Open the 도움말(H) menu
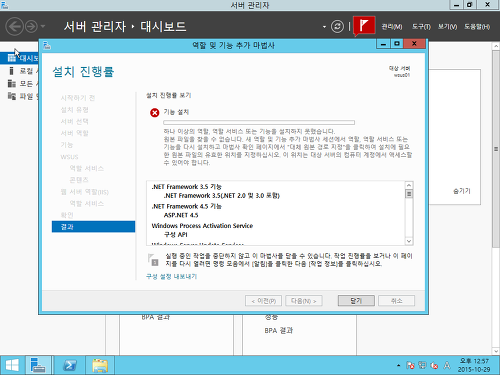Screen dimensions: 500x375 477,27
